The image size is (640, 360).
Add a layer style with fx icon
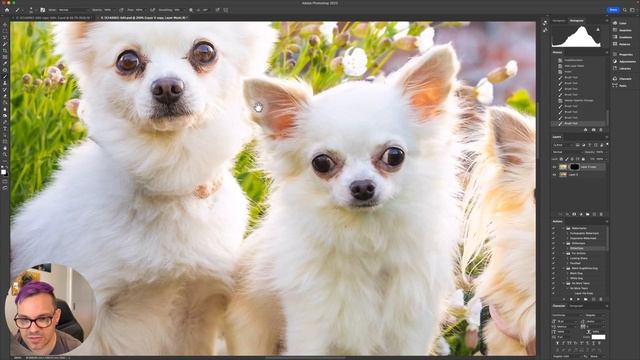pos(567,214)
